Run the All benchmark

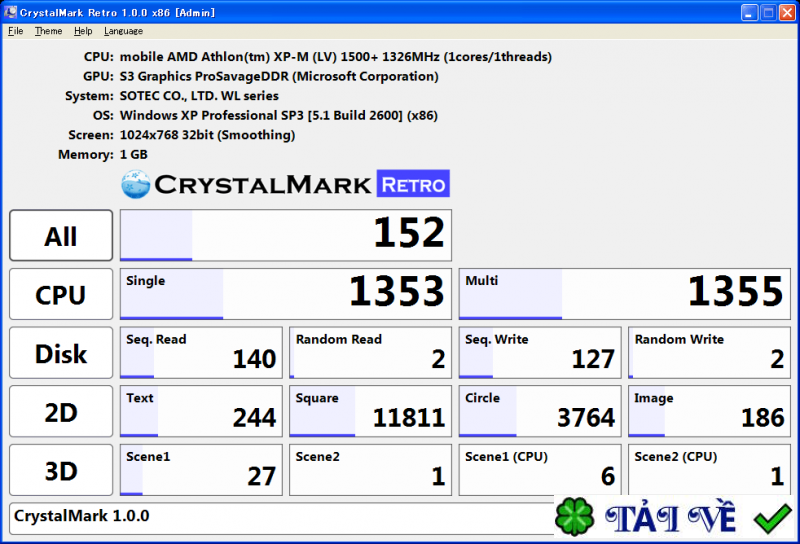tap(61, 236)
